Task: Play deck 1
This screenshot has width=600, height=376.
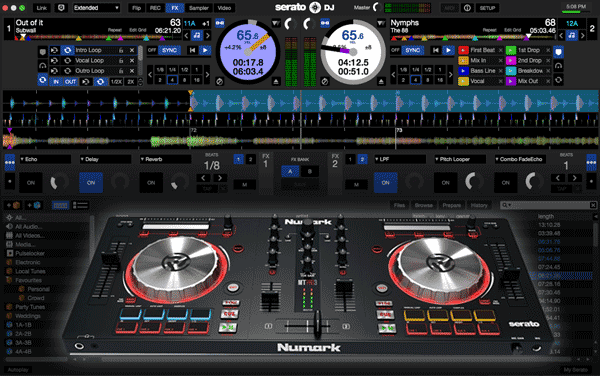Action: click(205, 50)
